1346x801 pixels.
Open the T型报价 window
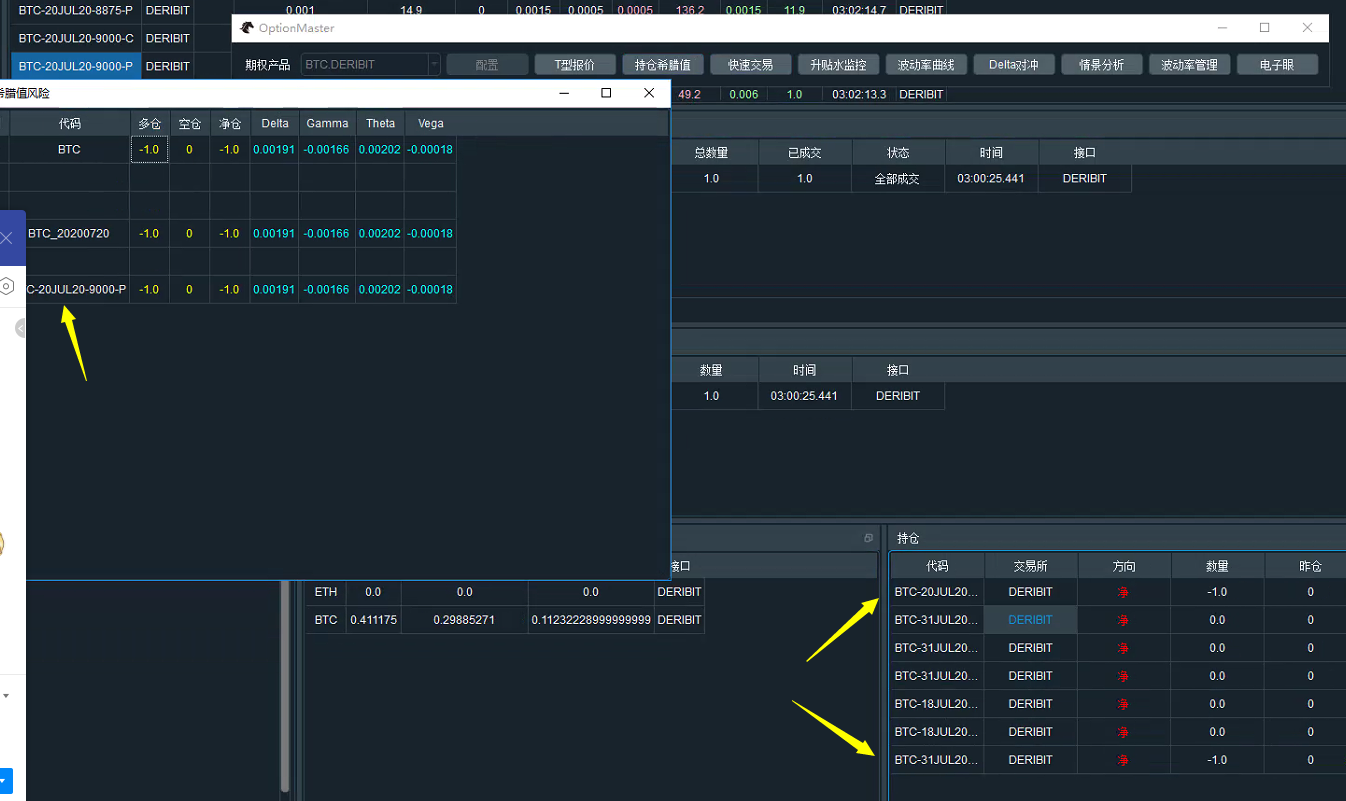(575, 65)
